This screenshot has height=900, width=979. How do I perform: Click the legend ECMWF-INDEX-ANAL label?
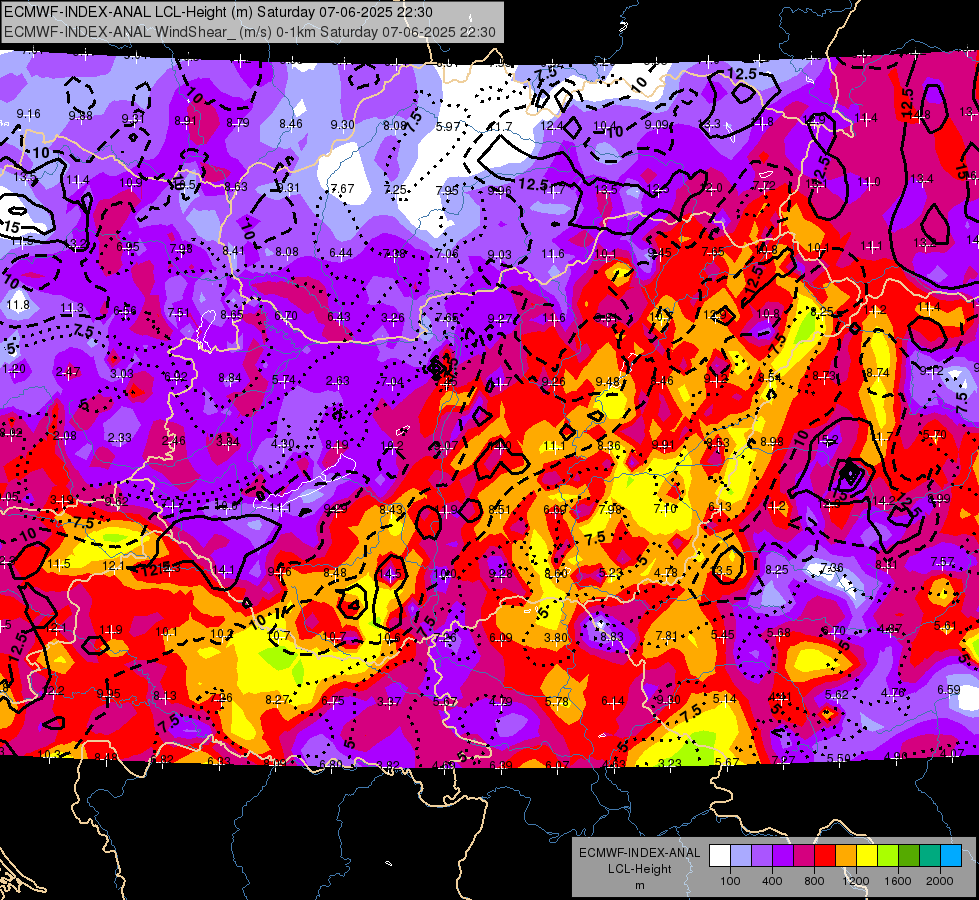[x=639, y=853]
